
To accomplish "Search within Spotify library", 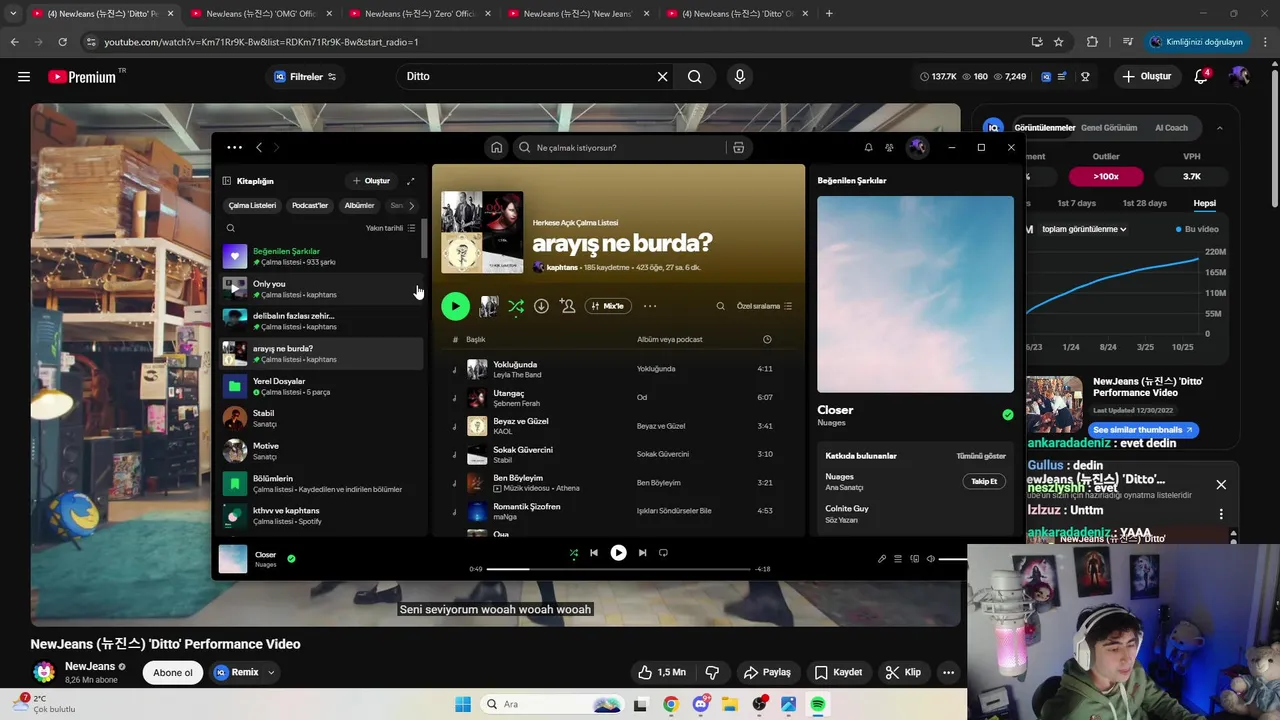I will point(230,228).
